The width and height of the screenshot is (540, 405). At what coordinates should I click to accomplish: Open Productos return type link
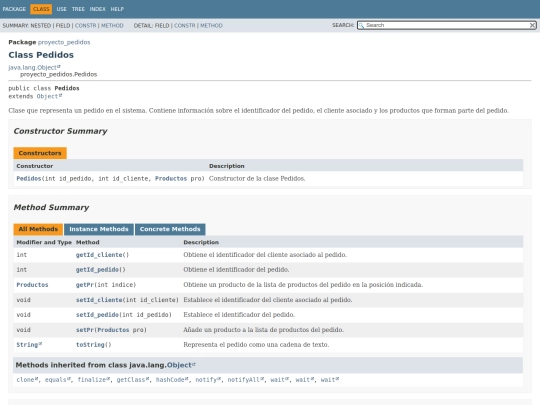(32, 285)
